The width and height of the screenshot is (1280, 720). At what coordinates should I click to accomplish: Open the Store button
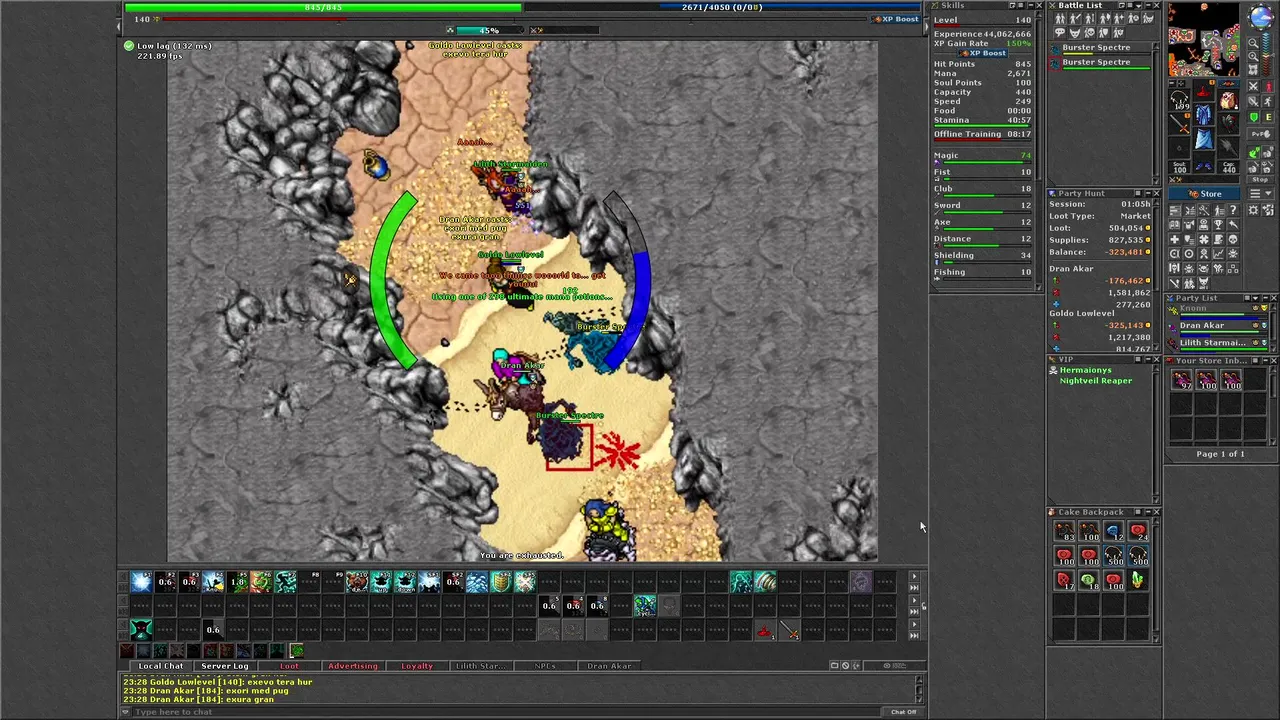tap(1204, 194)
